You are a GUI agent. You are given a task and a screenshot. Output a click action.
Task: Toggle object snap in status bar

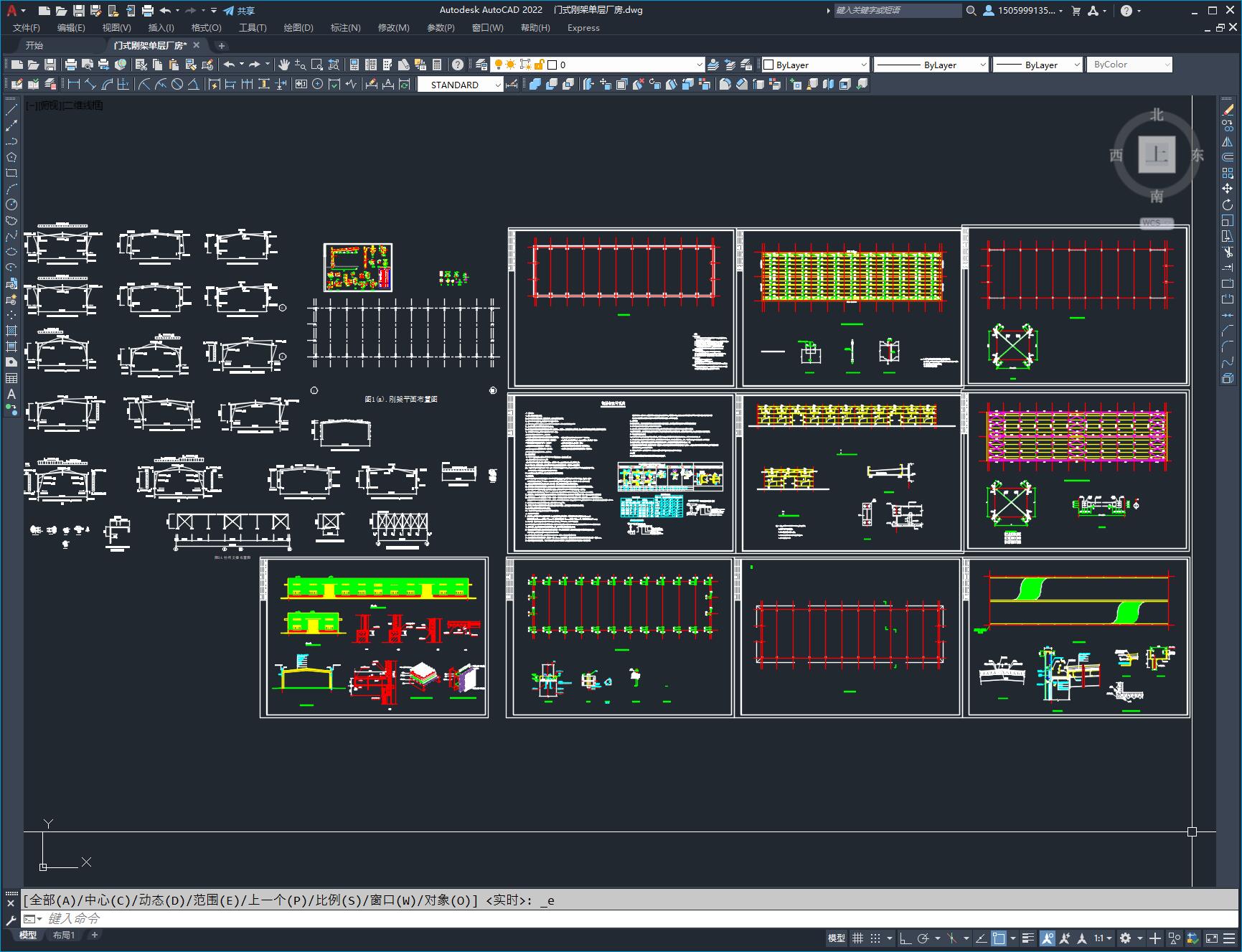coord(999,938)
